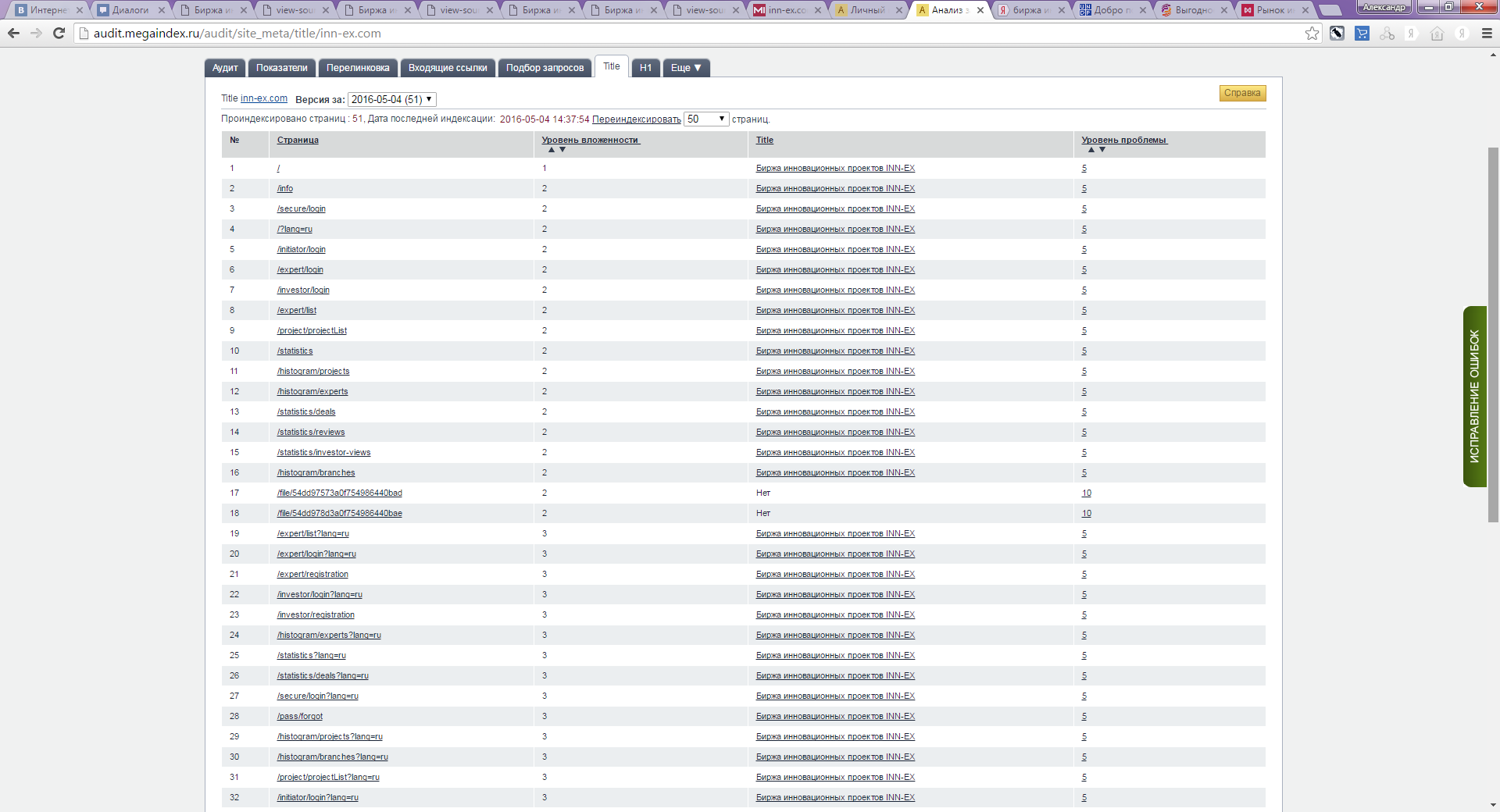
Task: Expand the Еще dropdown tab
Action: point(686,68)
